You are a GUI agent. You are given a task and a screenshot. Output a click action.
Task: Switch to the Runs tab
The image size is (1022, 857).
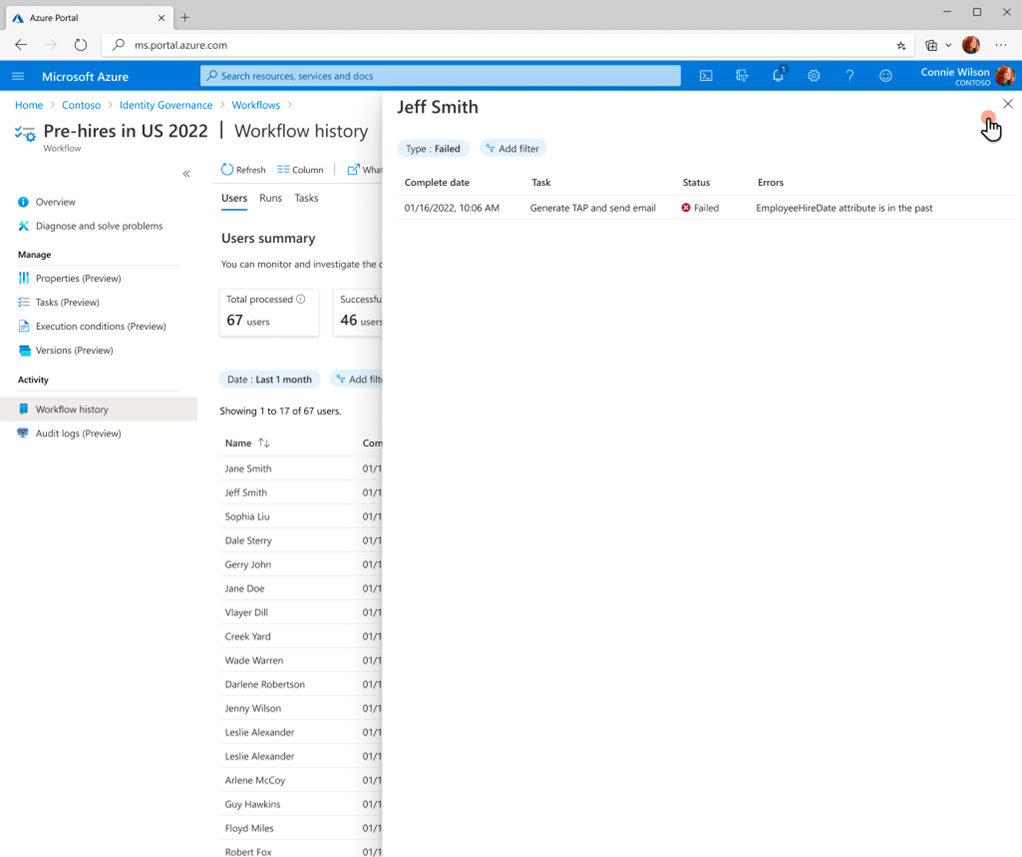pos(270,198)
